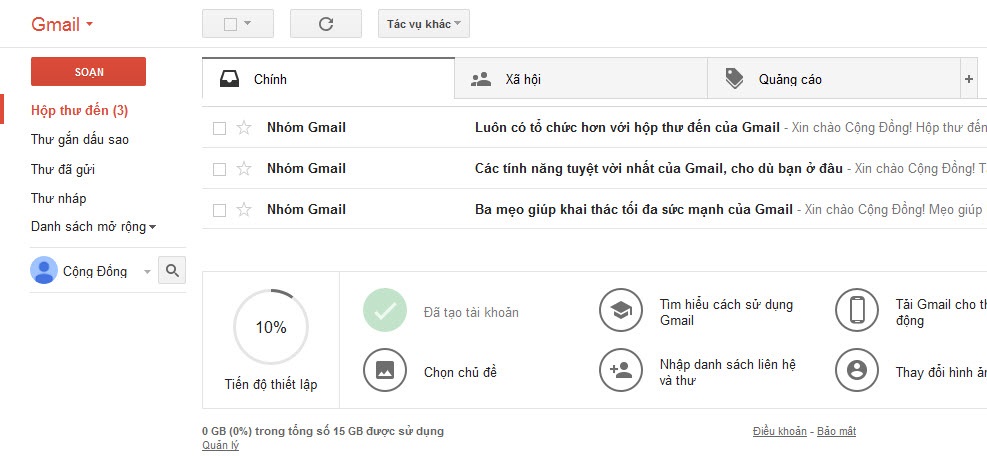Open email 'Luôn có tổ chức hơn với hộp thư đến'
Image resolution: width=987 pixels, height=456 pixels.
click(627, 128)
